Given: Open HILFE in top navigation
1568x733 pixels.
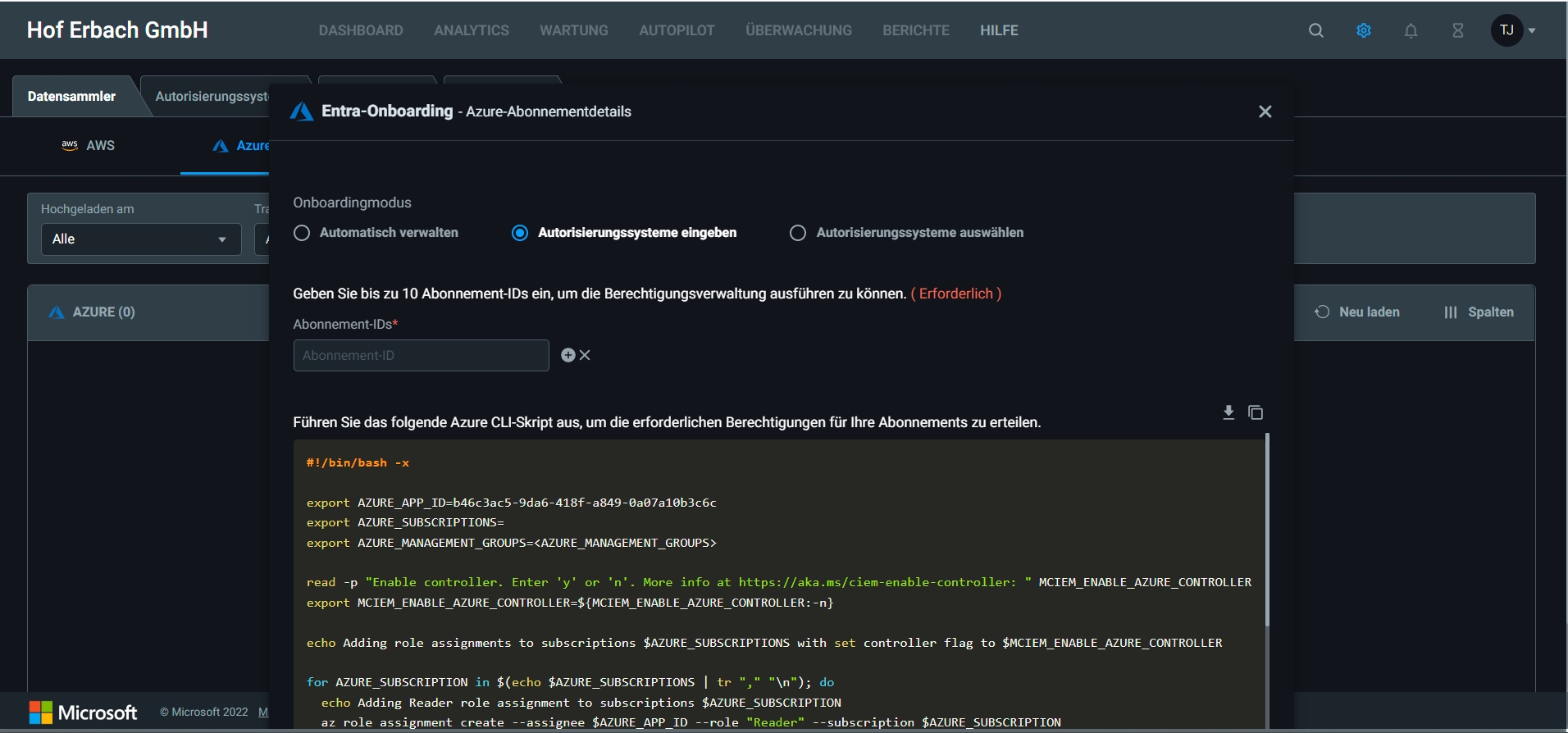Looking at the screenshot, I should 999,30.
